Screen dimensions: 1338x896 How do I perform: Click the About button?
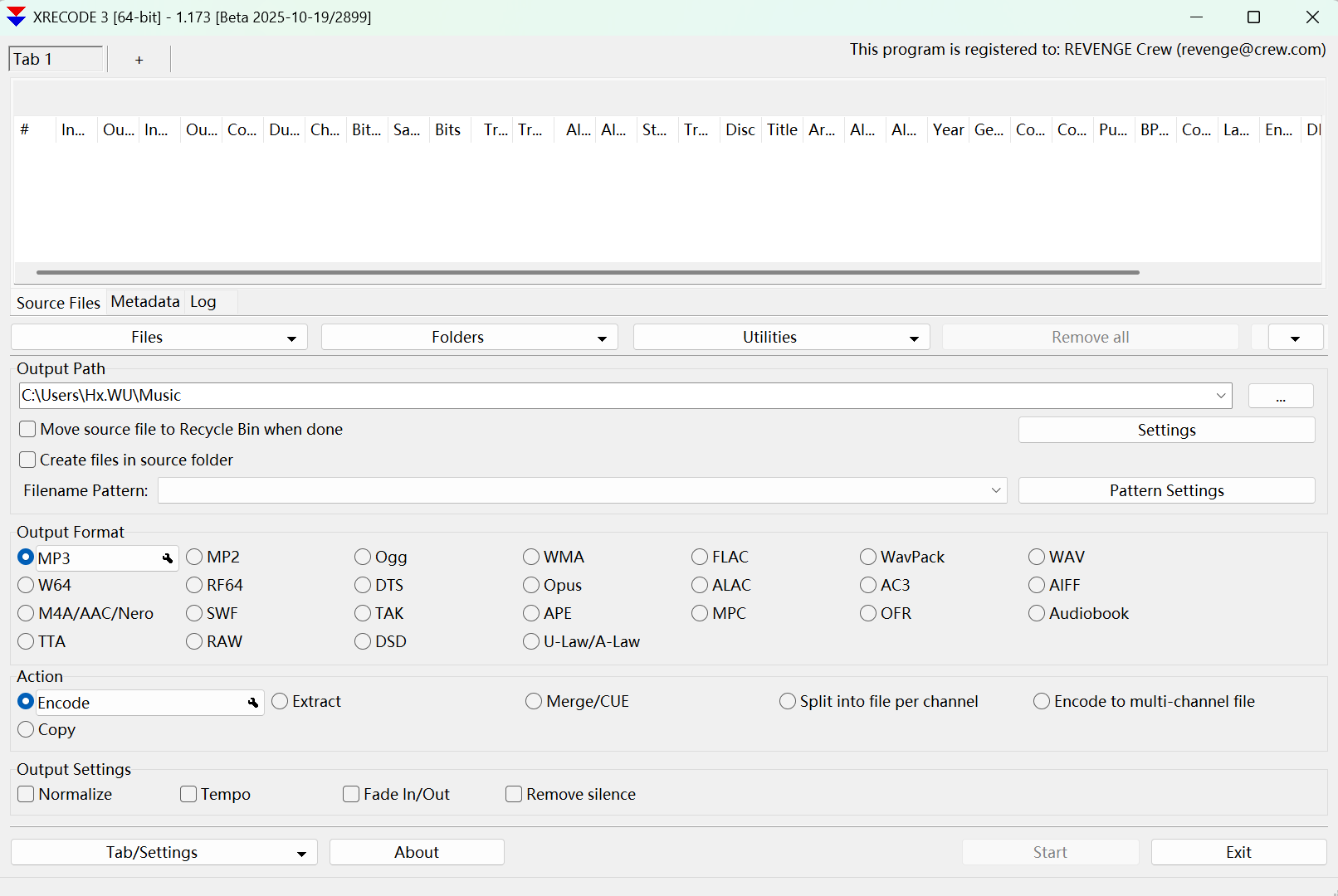[417, 852]
